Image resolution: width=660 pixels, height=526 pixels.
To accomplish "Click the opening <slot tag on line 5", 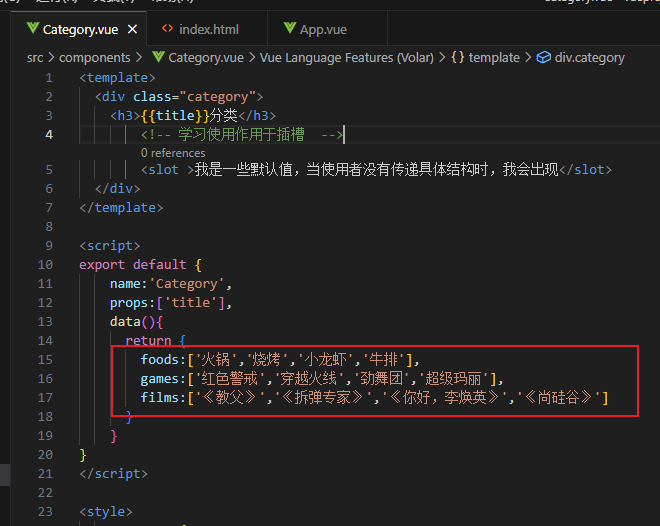I will tap(160, 170).
